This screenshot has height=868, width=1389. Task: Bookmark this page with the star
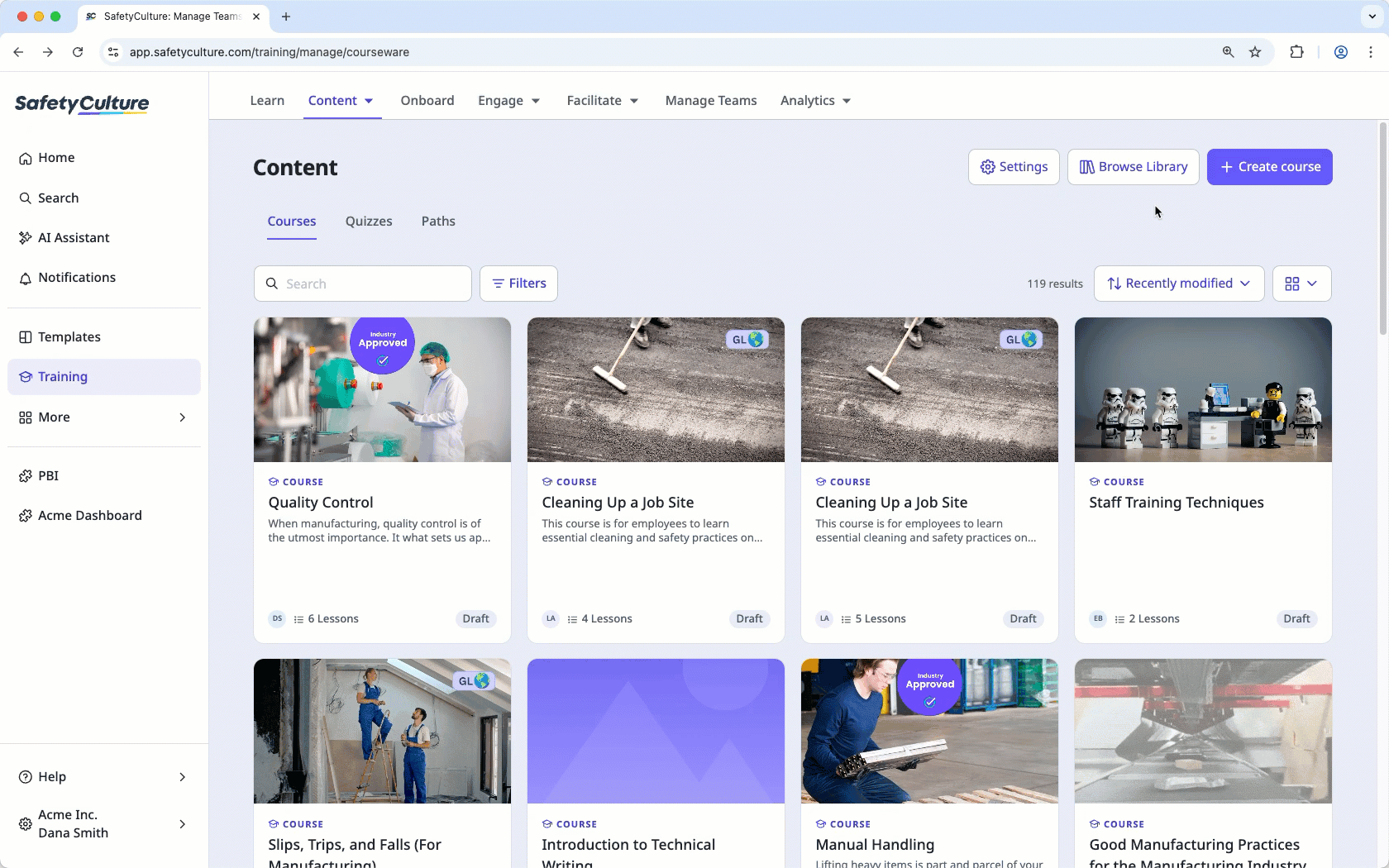pos(1255,52)
